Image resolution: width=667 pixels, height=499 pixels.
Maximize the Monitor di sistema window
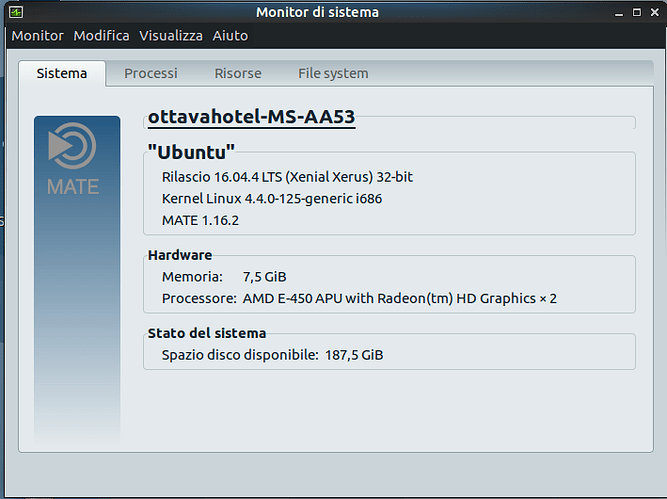(x=637, y=12)
